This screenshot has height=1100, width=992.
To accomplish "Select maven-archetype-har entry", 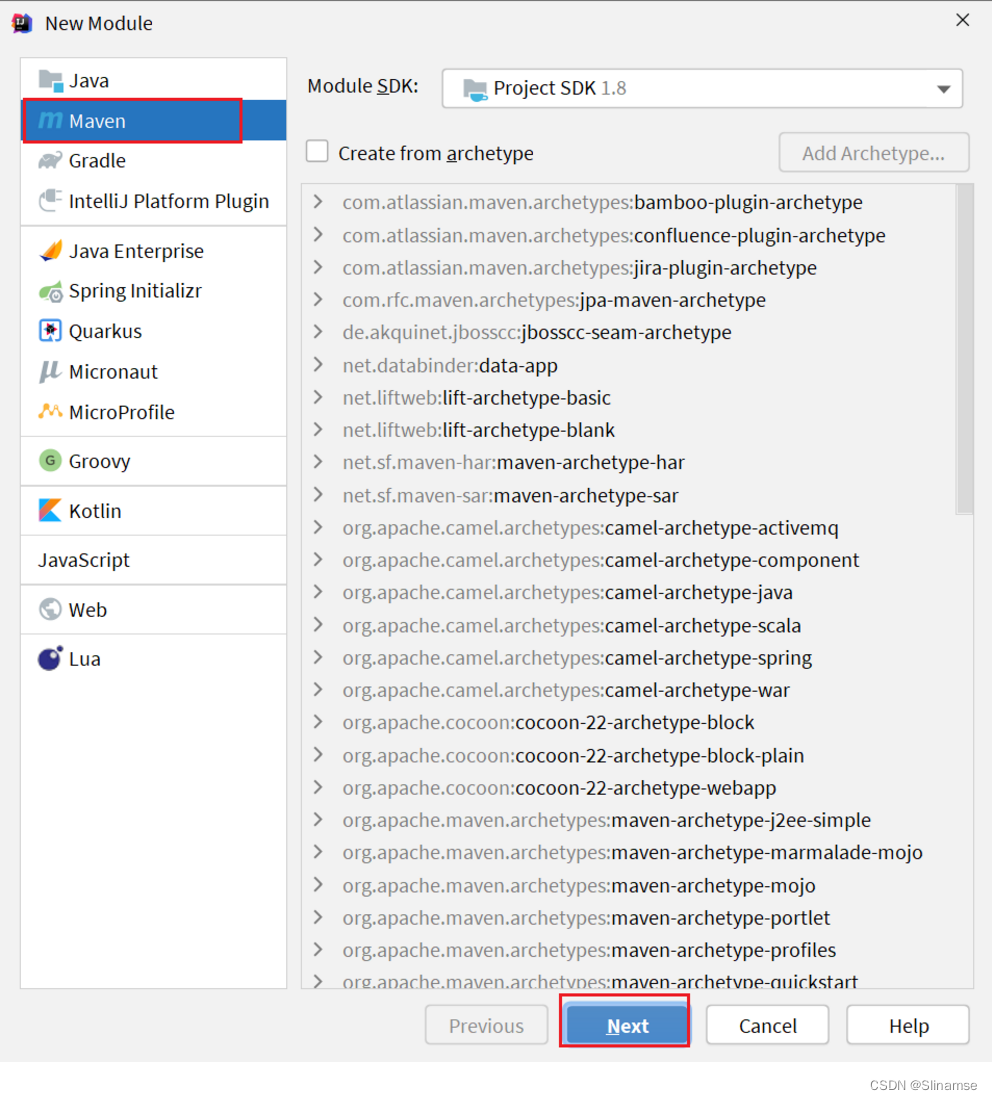I will click(514, 462).
